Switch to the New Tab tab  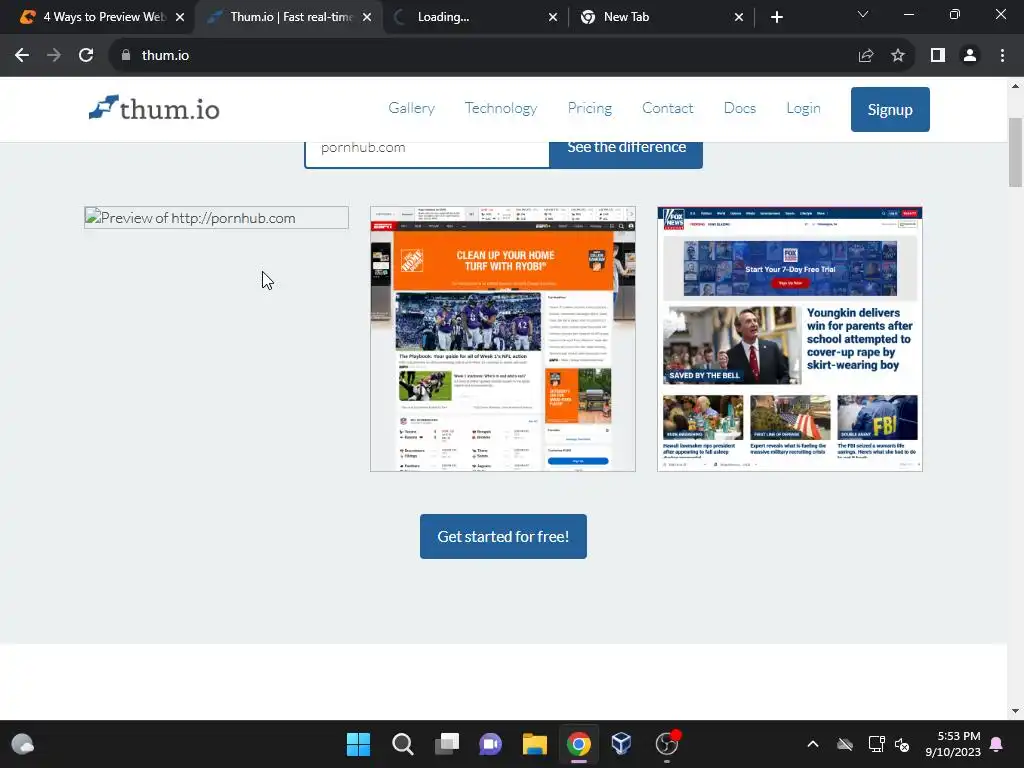click(x=661, y=17)
